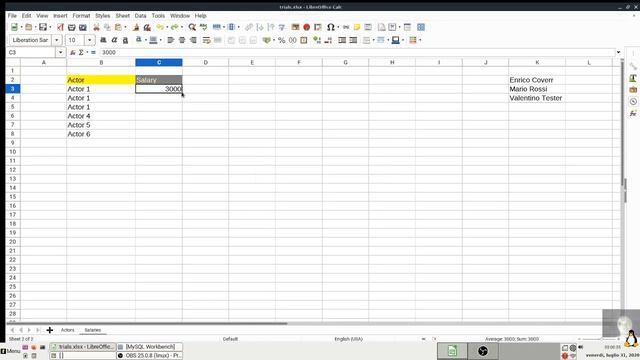The width and height of the screenshot is (640, 360).
Task: Open the Font Size dropdown arrow
Action: [x=89, y=40]
